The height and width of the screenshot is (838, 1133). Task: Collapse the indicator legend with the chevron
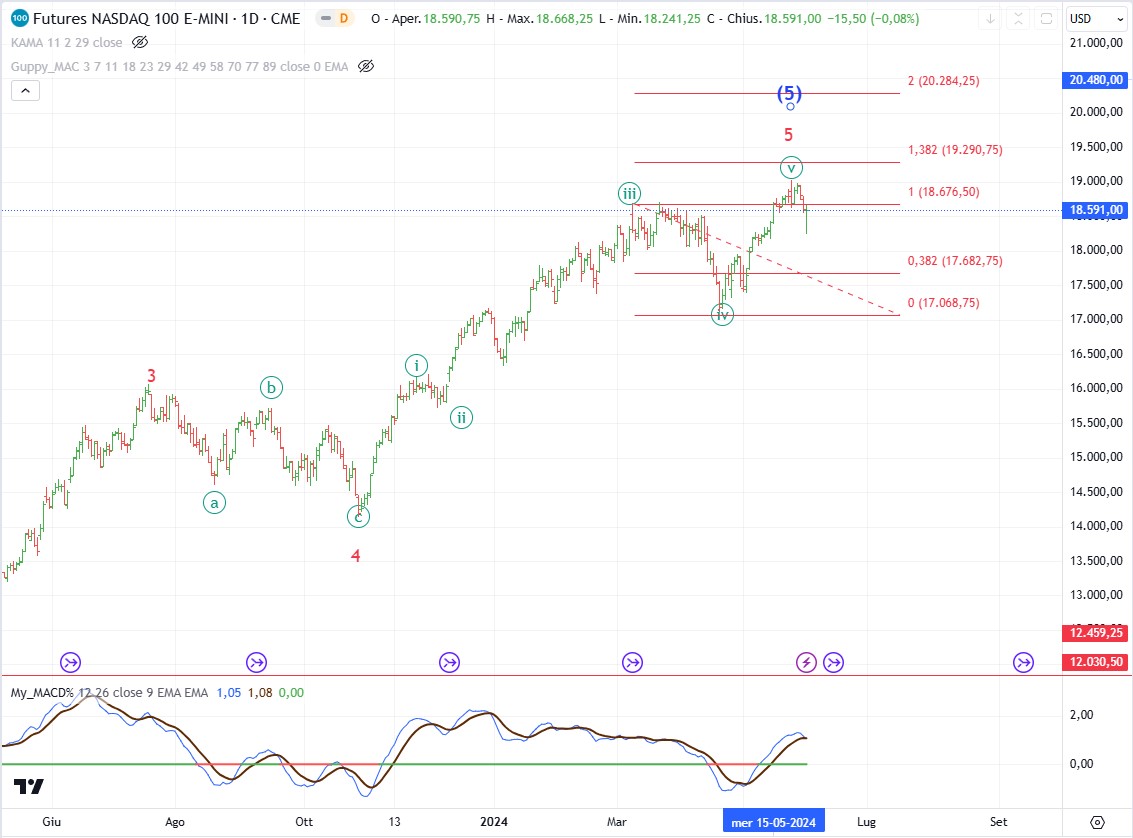[25, 91]
